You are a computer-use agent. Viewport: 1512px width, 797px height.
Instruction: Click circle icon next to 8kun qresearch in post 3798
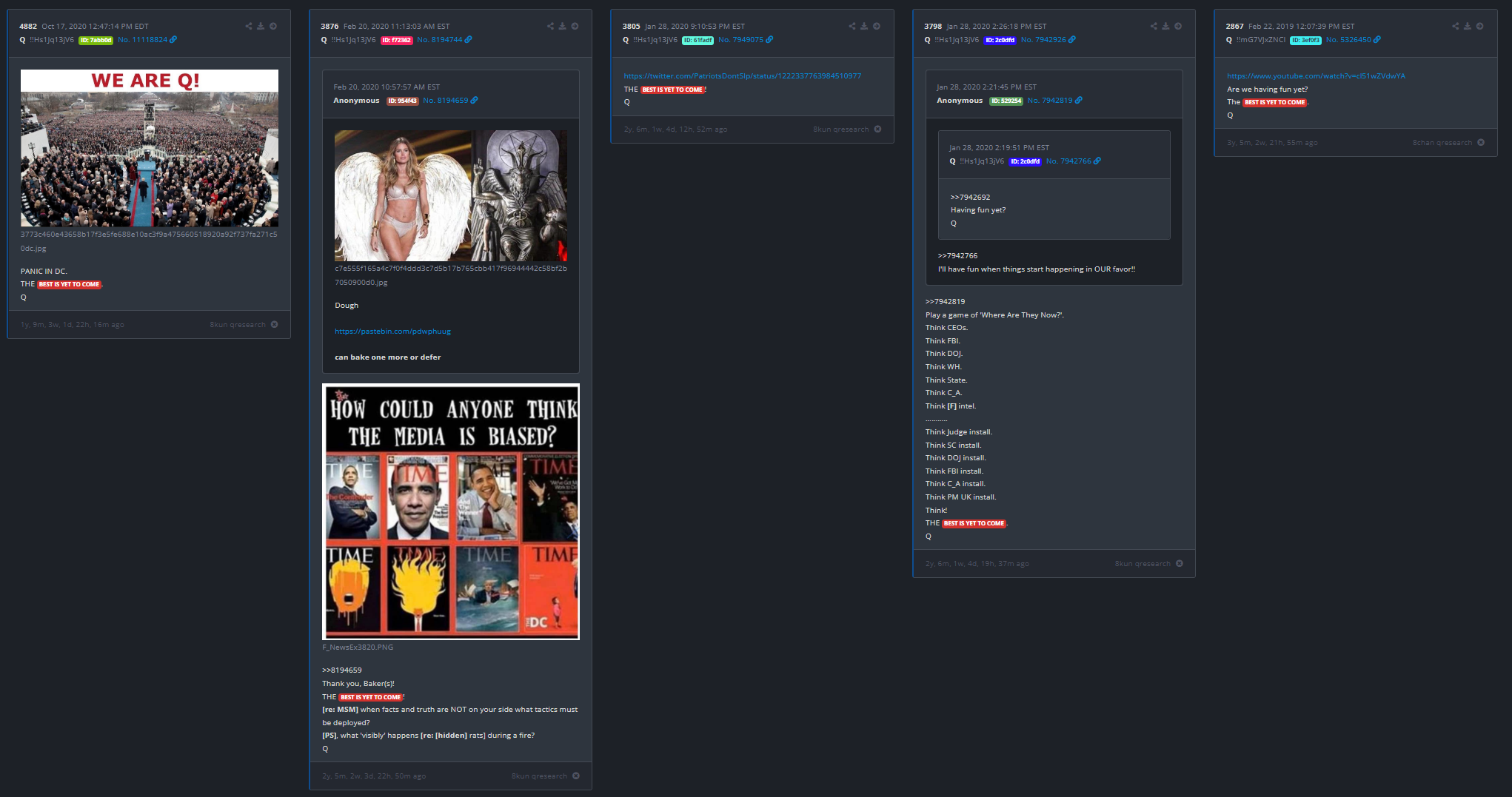[x=1180, y=564]
